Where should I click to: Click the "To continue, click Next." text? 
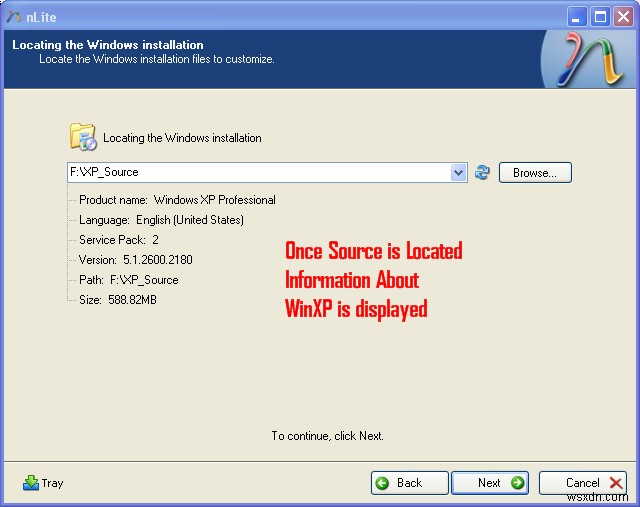tap(327, 436)
